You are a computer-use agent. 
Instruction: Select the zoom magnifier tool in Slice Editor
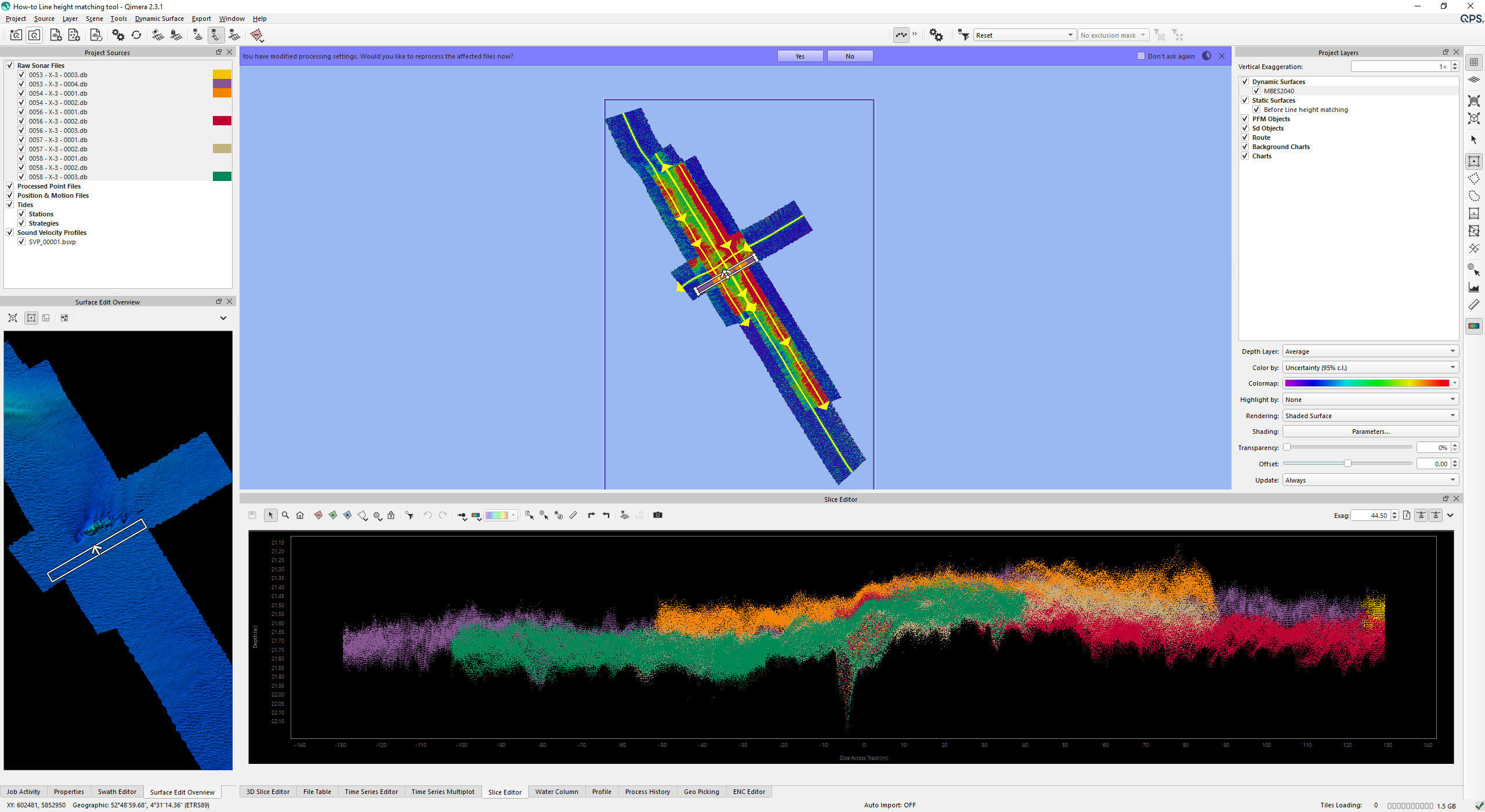pyautogui.click(x=285, y=515)
